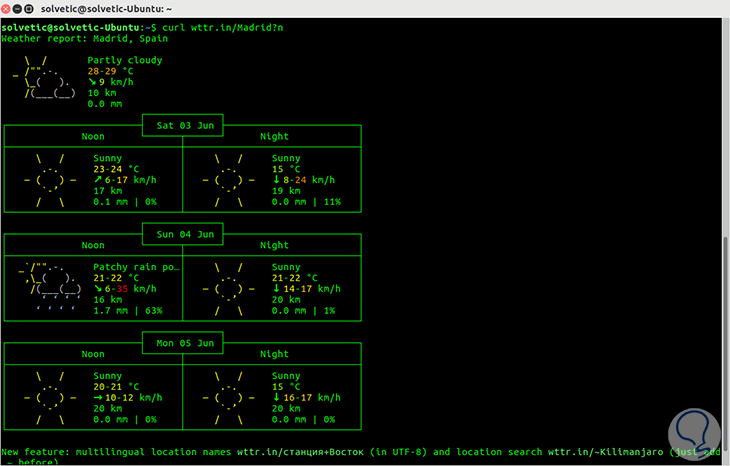Click Saturday night precipitation 0.0 mm | 11%

point(306,202)
